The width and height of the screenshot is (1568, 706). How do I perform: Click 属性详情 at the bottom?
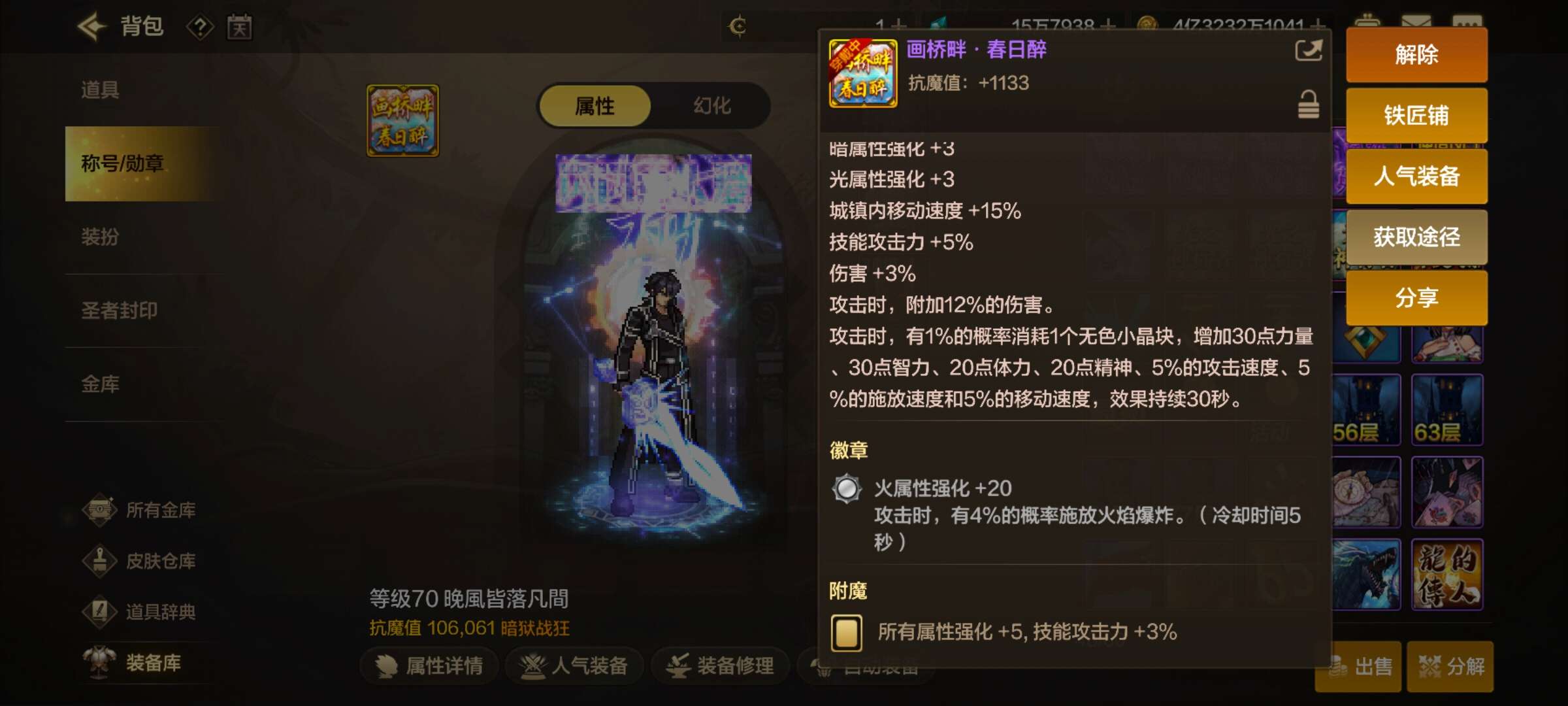(430, 666)
